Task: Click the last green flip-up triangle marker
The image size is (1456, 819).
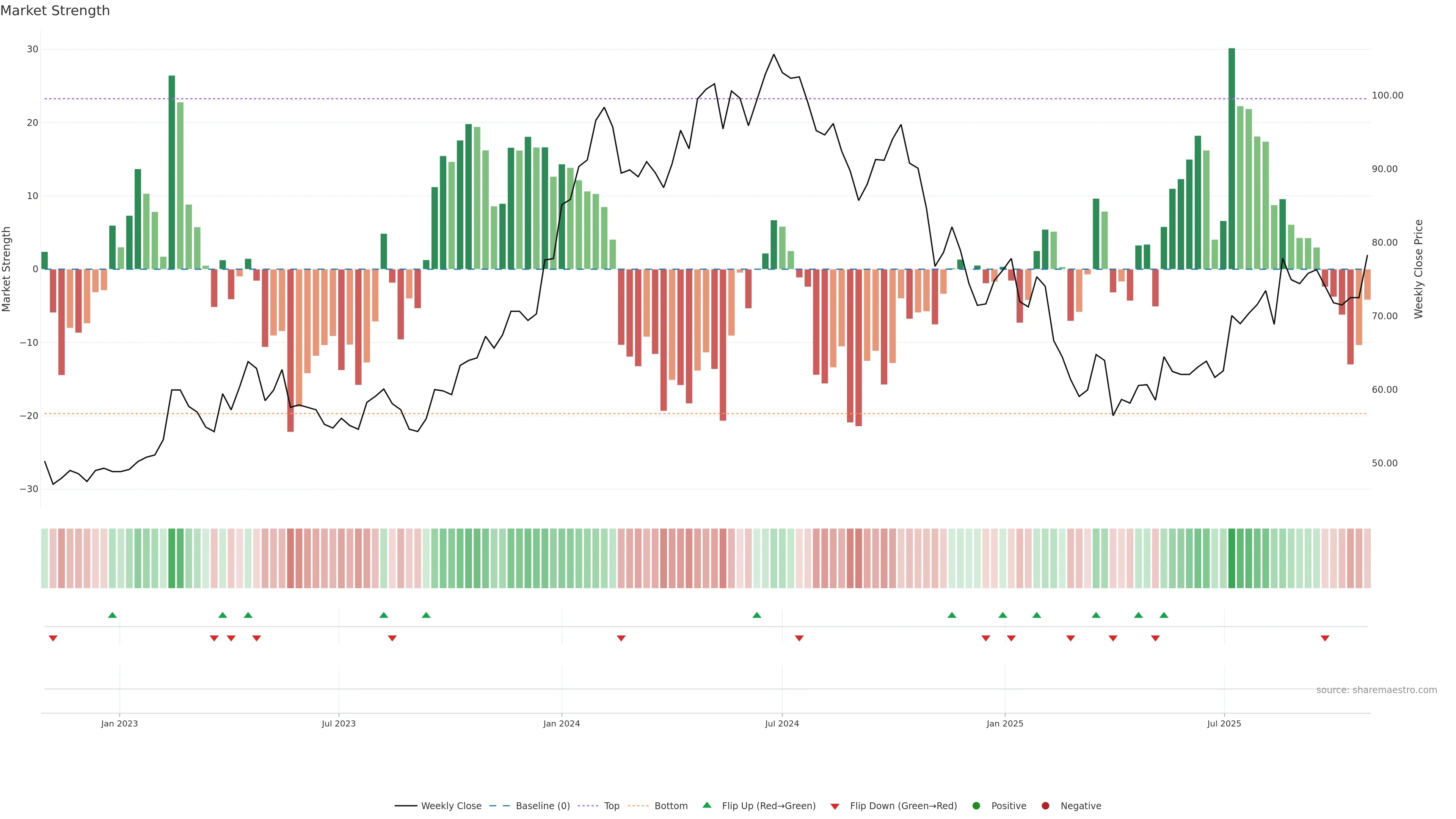Action: (x=1164, y=615)
